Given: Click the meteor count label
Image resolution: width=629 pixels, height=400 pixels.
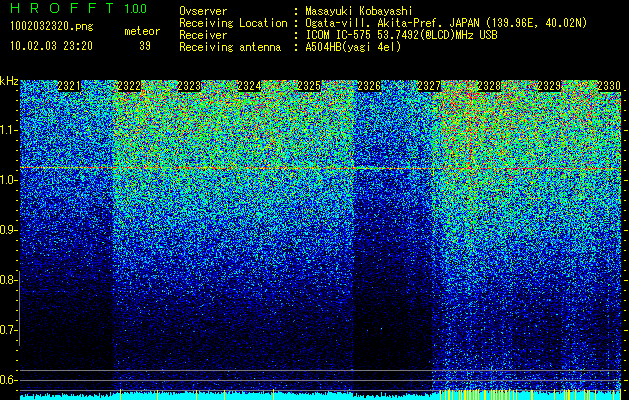Looking at the screenshot, I should [142, 31].
